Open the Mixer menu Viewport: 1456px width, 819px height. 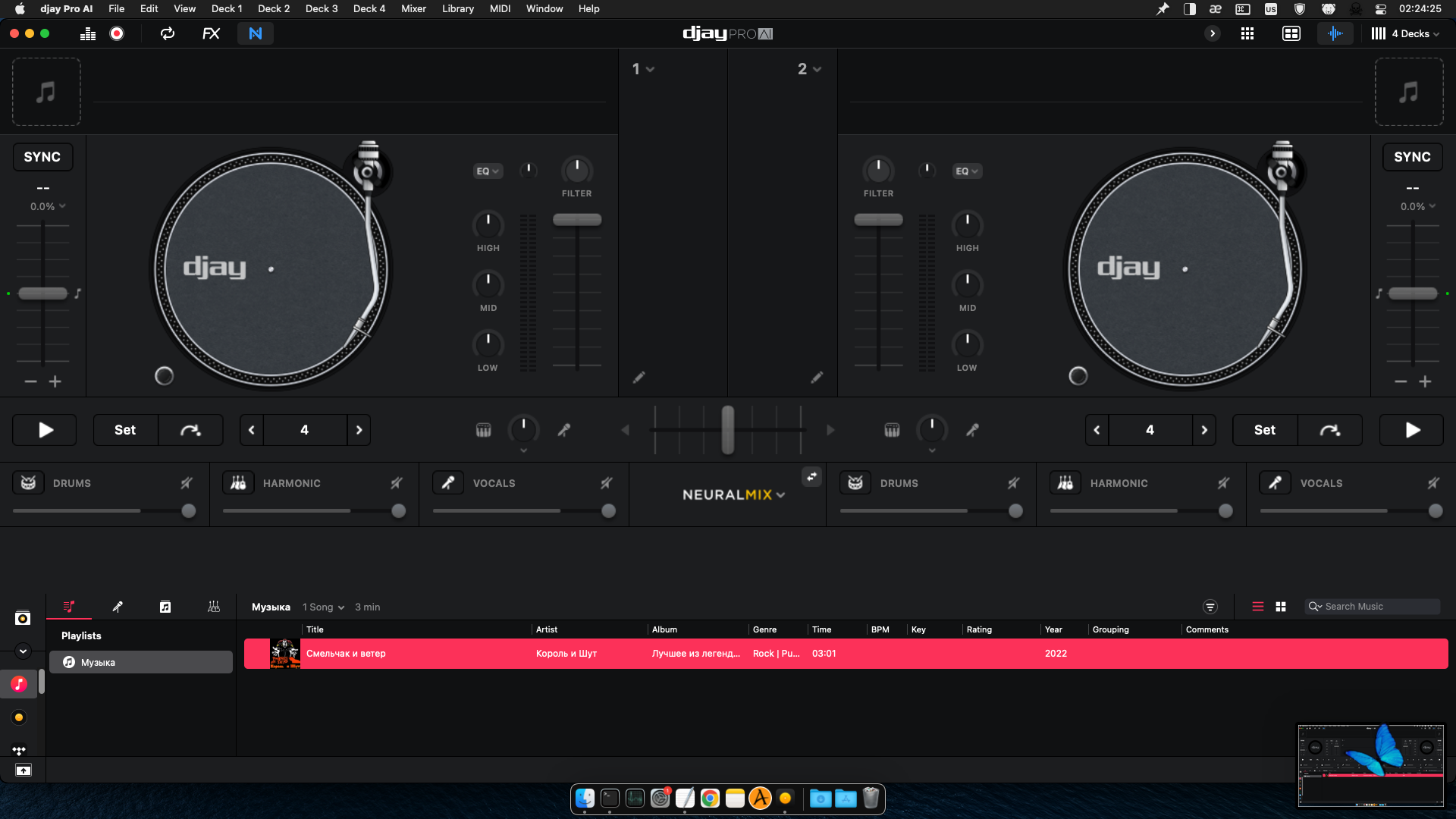pos(413,9)
